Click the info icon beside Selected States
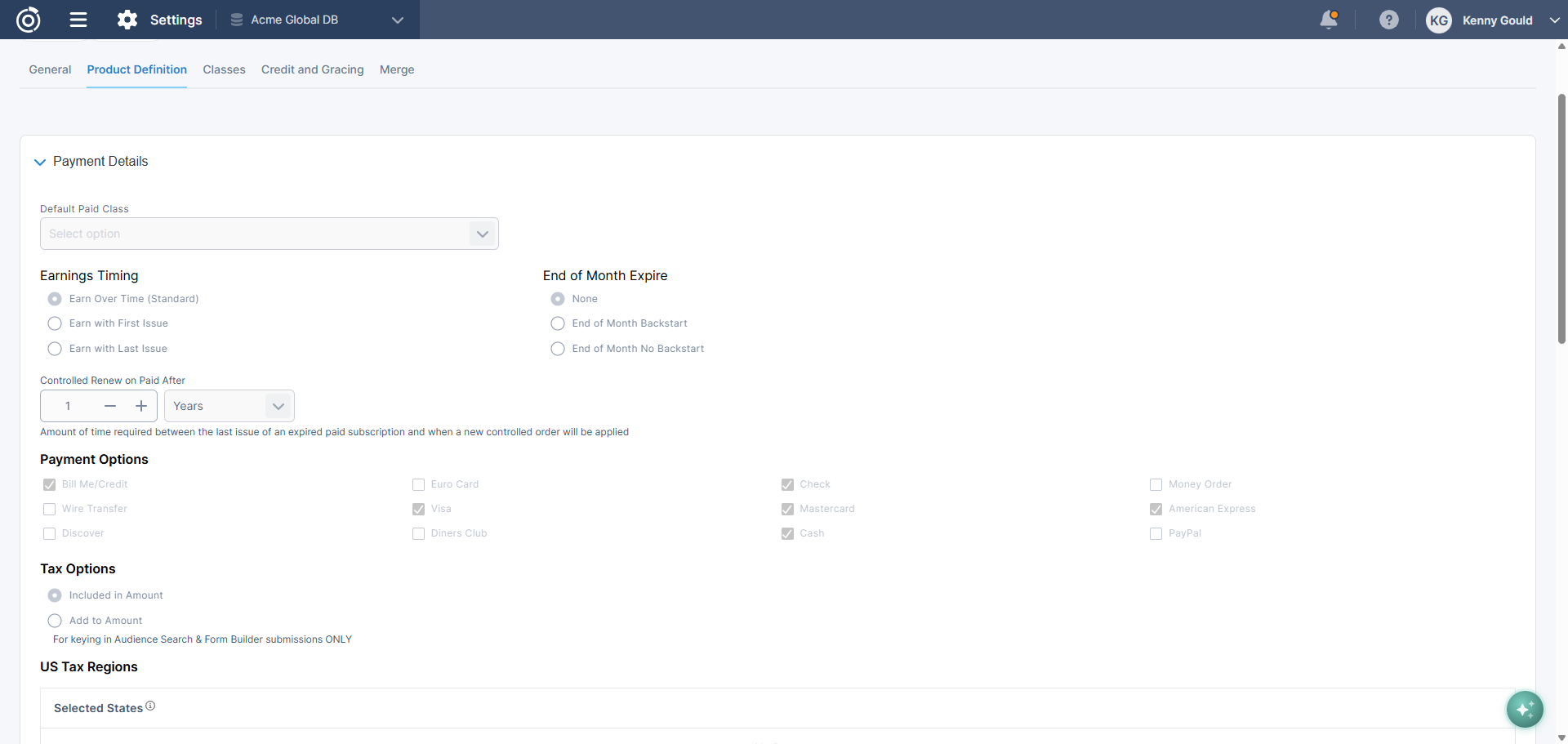This screenshot has height=744, width=1568. (x=150, y=706)
